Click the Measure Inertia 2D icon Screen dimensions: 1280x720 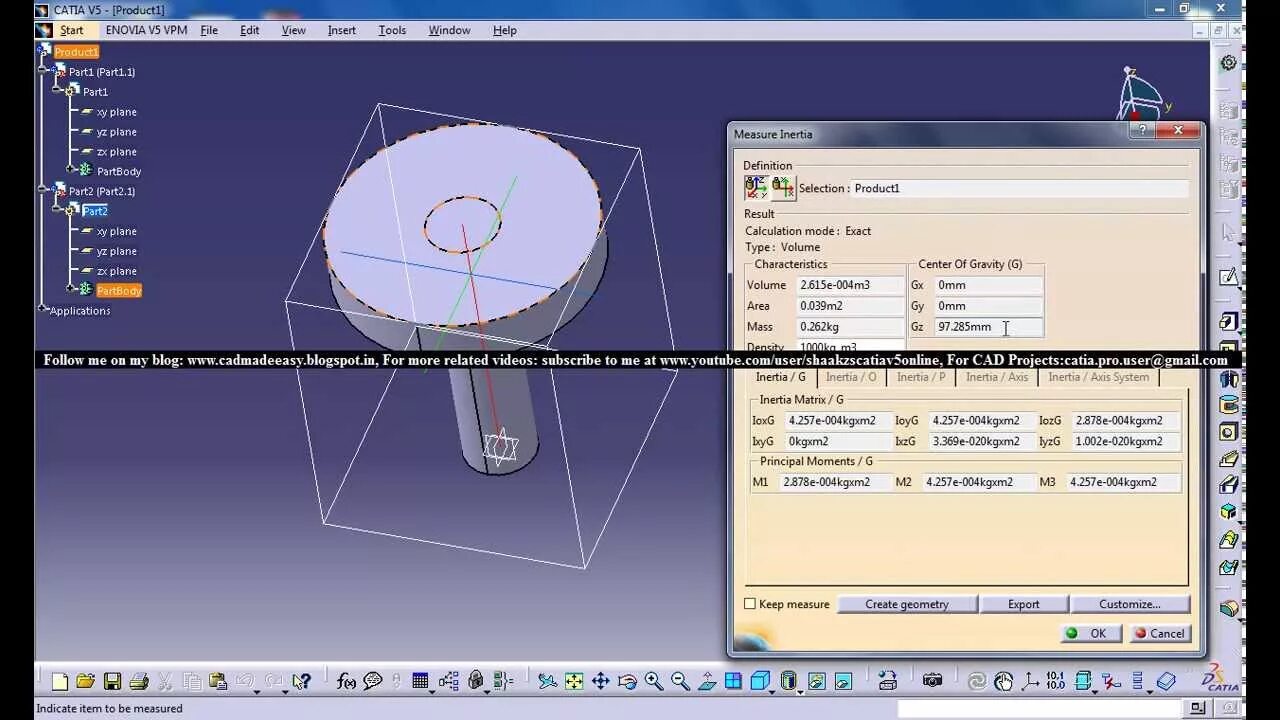(x=782, y=187)
